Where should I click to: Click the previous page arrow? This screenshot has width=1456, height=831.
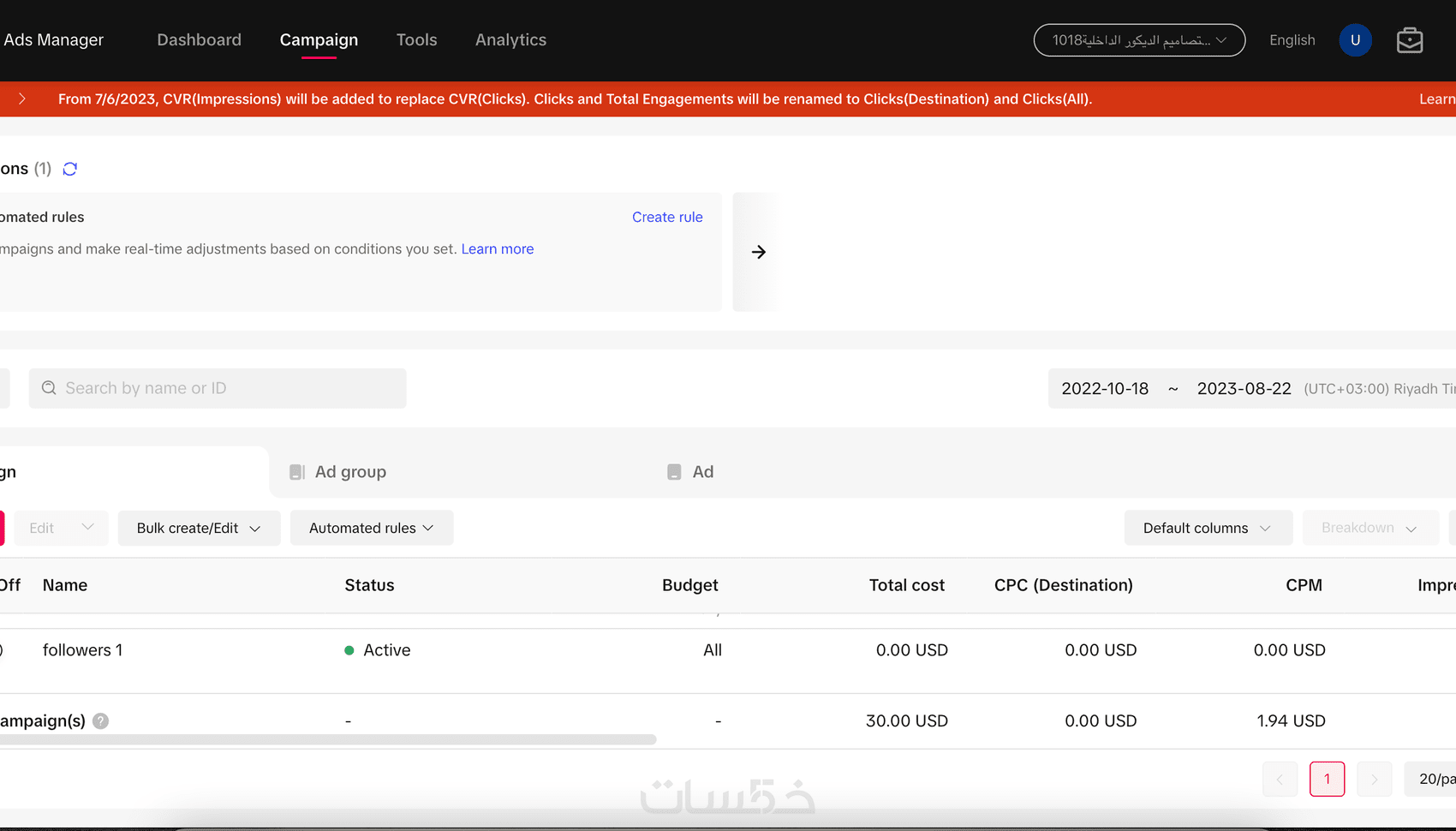pos(1280,779)
